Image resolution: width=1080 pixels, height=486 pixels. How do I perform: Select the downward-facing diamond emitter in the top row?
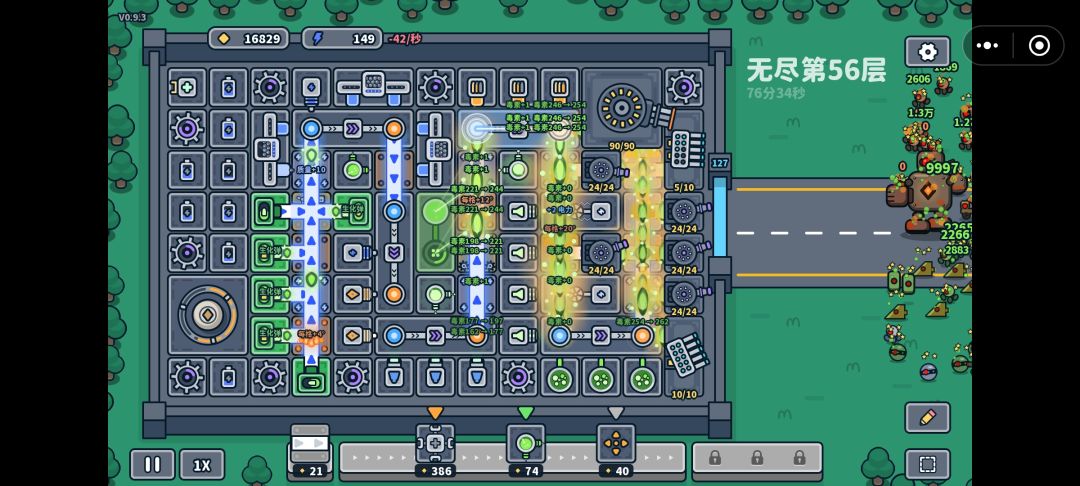pos(311,89)
